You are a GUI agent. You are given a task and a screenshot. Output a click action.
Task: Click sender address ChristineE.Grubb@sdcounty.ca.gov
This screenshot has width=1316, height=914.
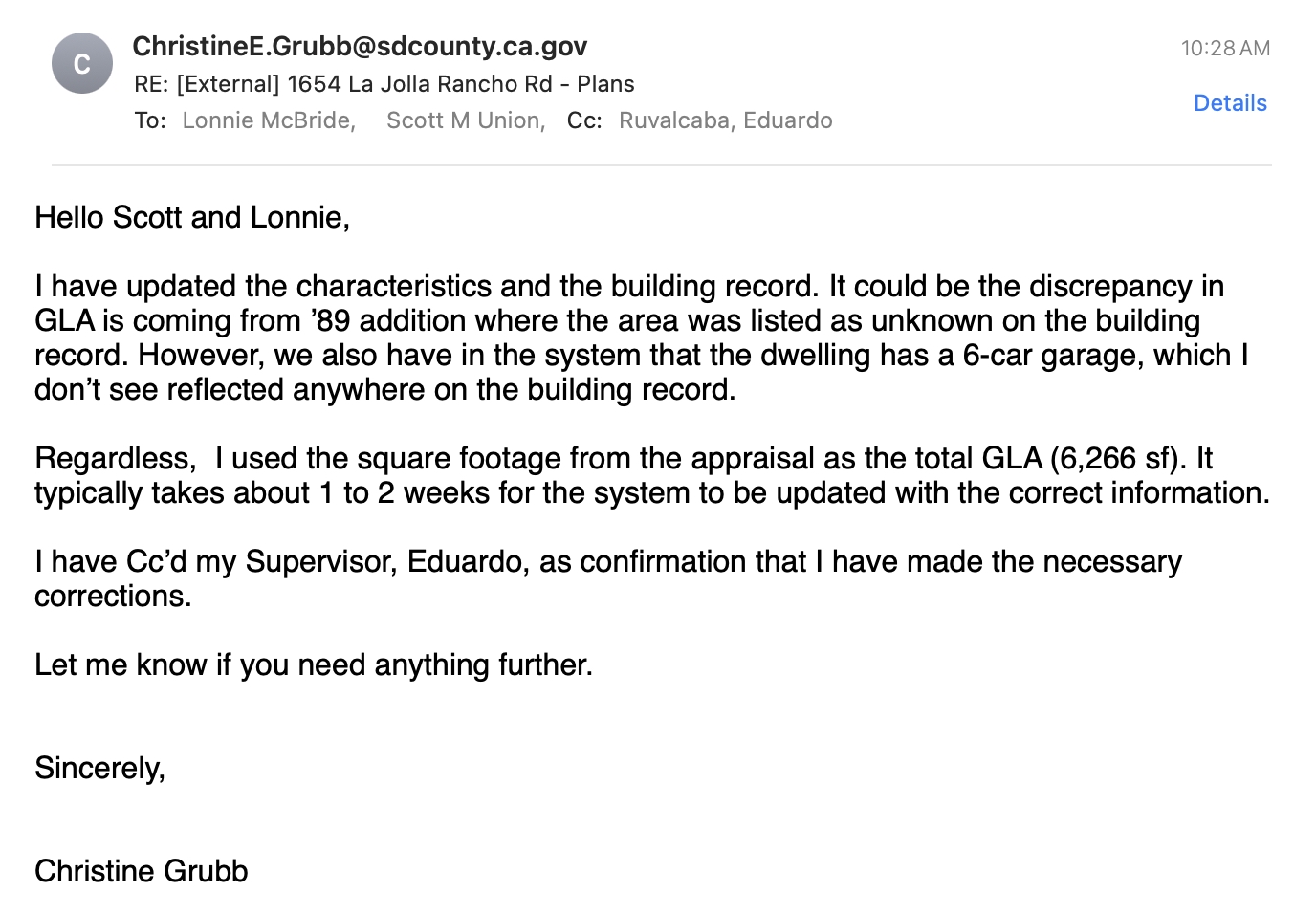360,46
